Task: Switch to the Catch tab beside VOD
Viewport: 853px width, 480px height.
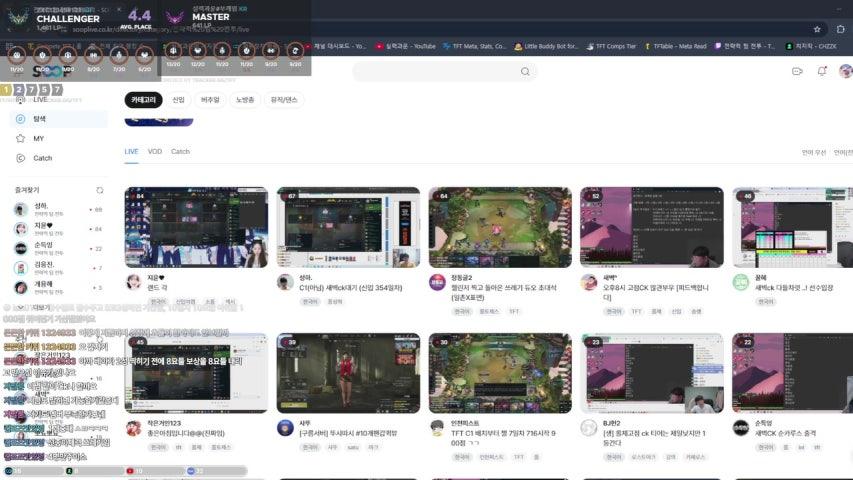Action: (x=180, y=152)
